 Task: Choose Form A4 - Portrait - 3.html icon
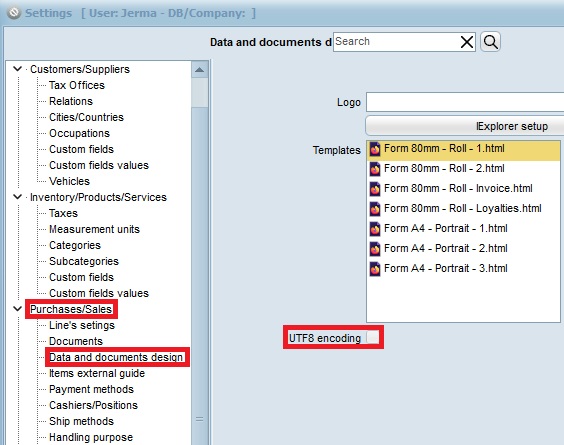375,268
